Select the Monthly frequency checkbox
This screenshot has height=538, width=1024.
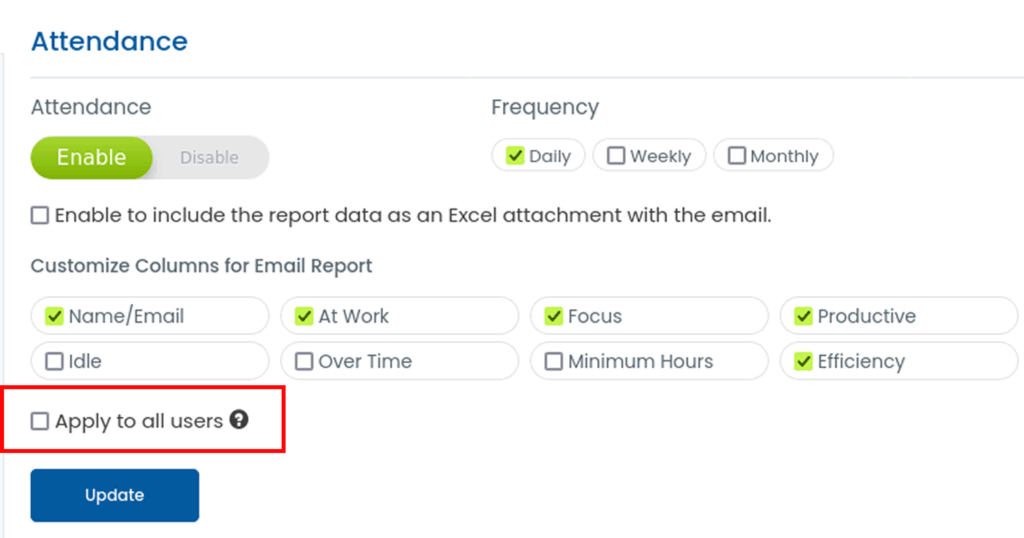tap(737, 156)
